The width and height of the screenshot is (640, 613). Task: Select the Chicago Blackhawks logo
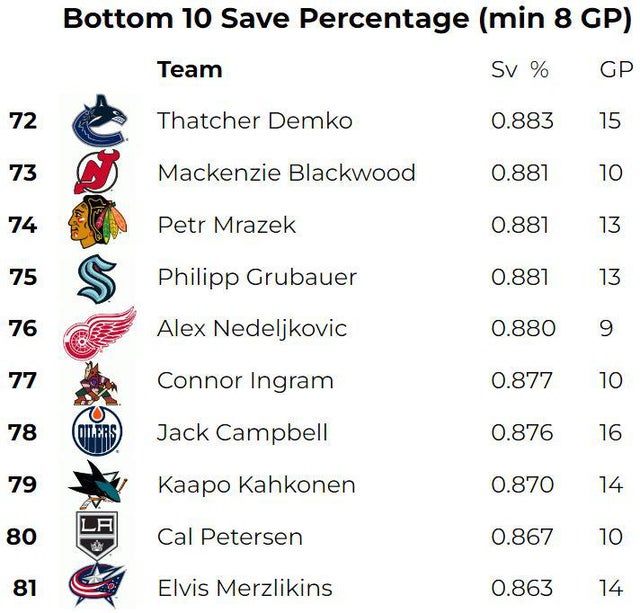(x=98, y=225)
